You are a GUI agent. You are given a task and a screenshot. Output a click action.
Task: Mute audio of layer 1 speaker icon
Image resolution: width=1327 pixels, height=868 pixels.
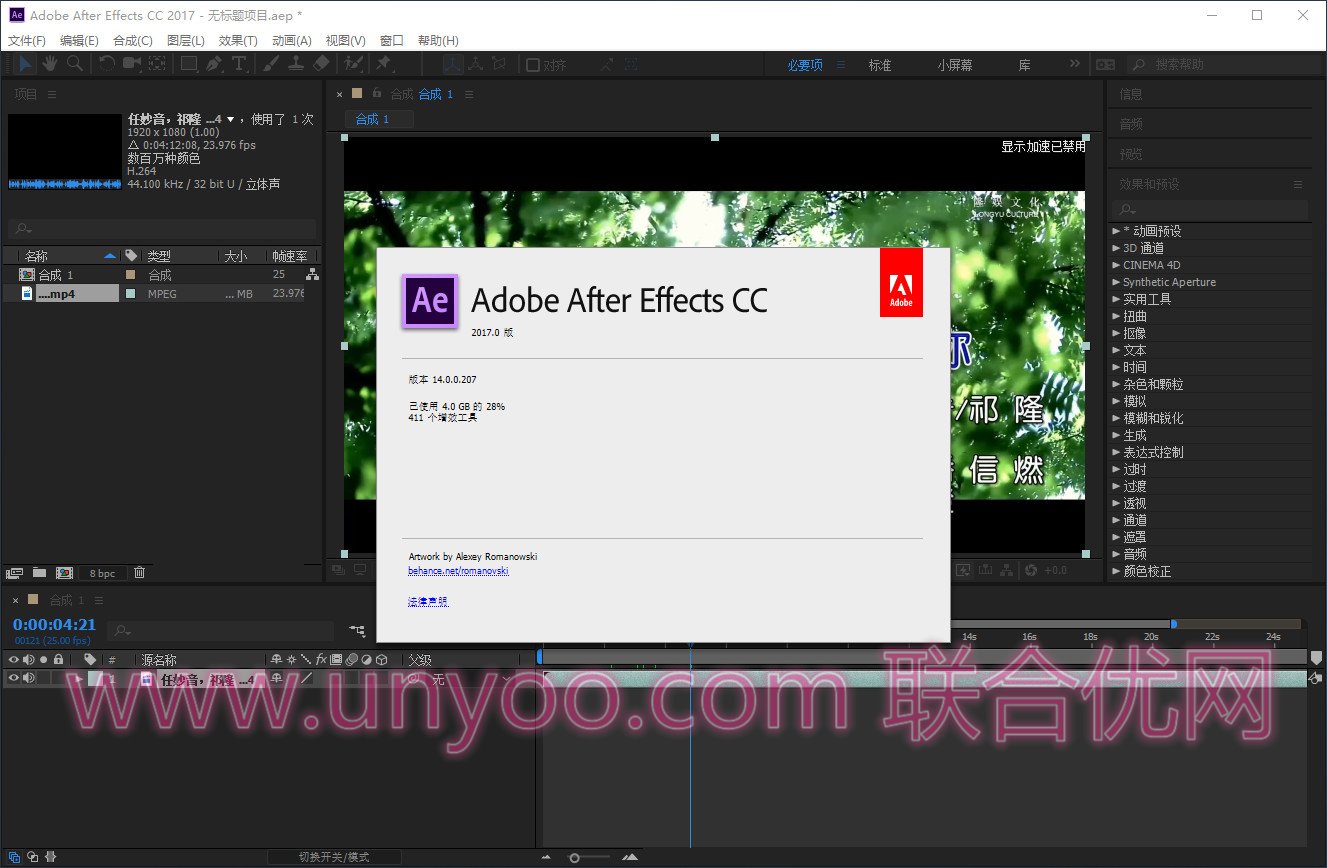coord(28,678)
